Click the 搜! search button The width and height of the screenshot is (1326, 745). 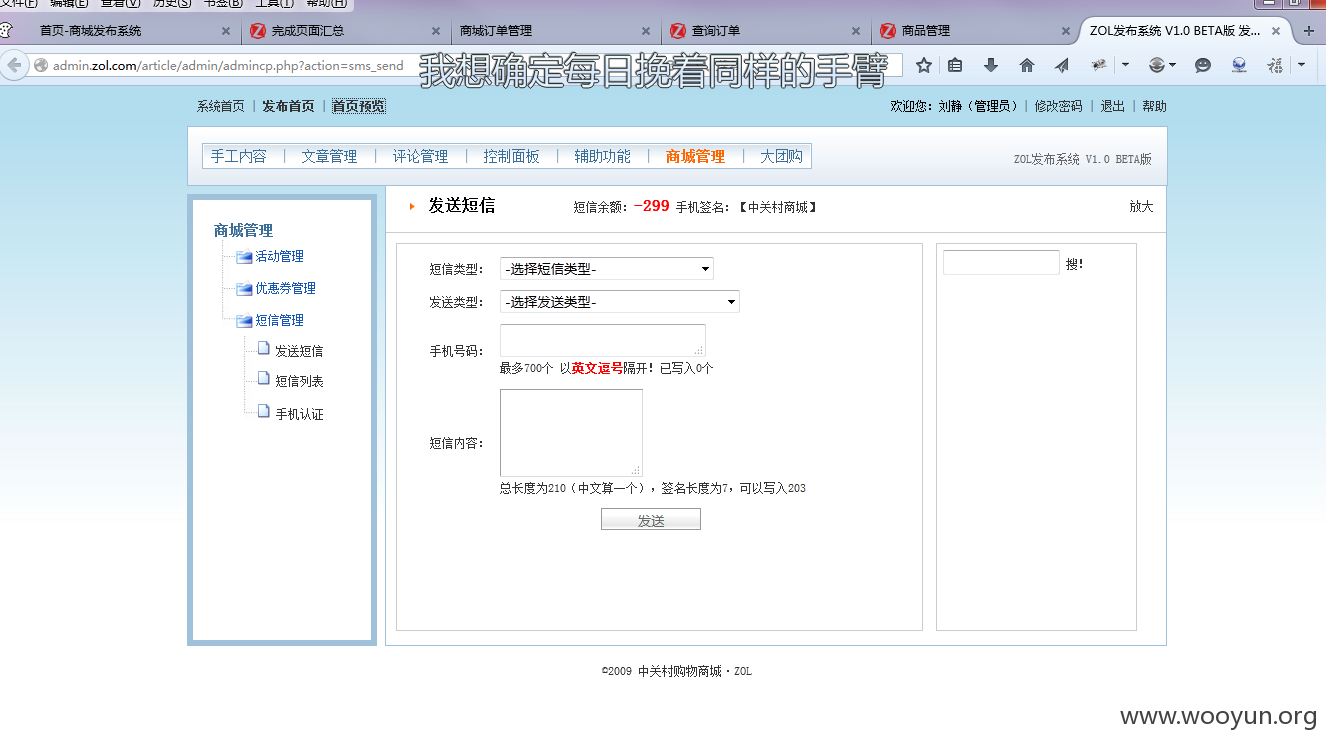click(x=1075, y=264)
